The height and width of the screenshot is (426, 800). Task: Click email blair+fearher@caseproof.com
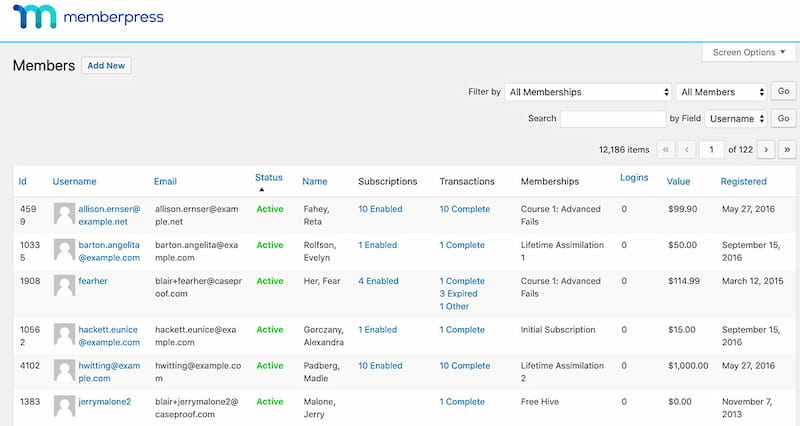(198, 287)
